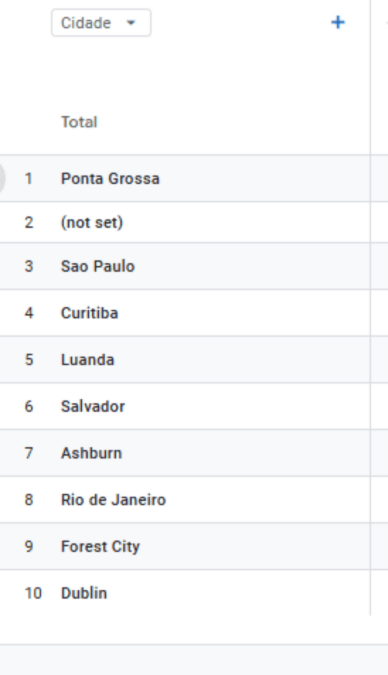
Task: Click row number 3 index cell
Action: click(x=29, y=266)
